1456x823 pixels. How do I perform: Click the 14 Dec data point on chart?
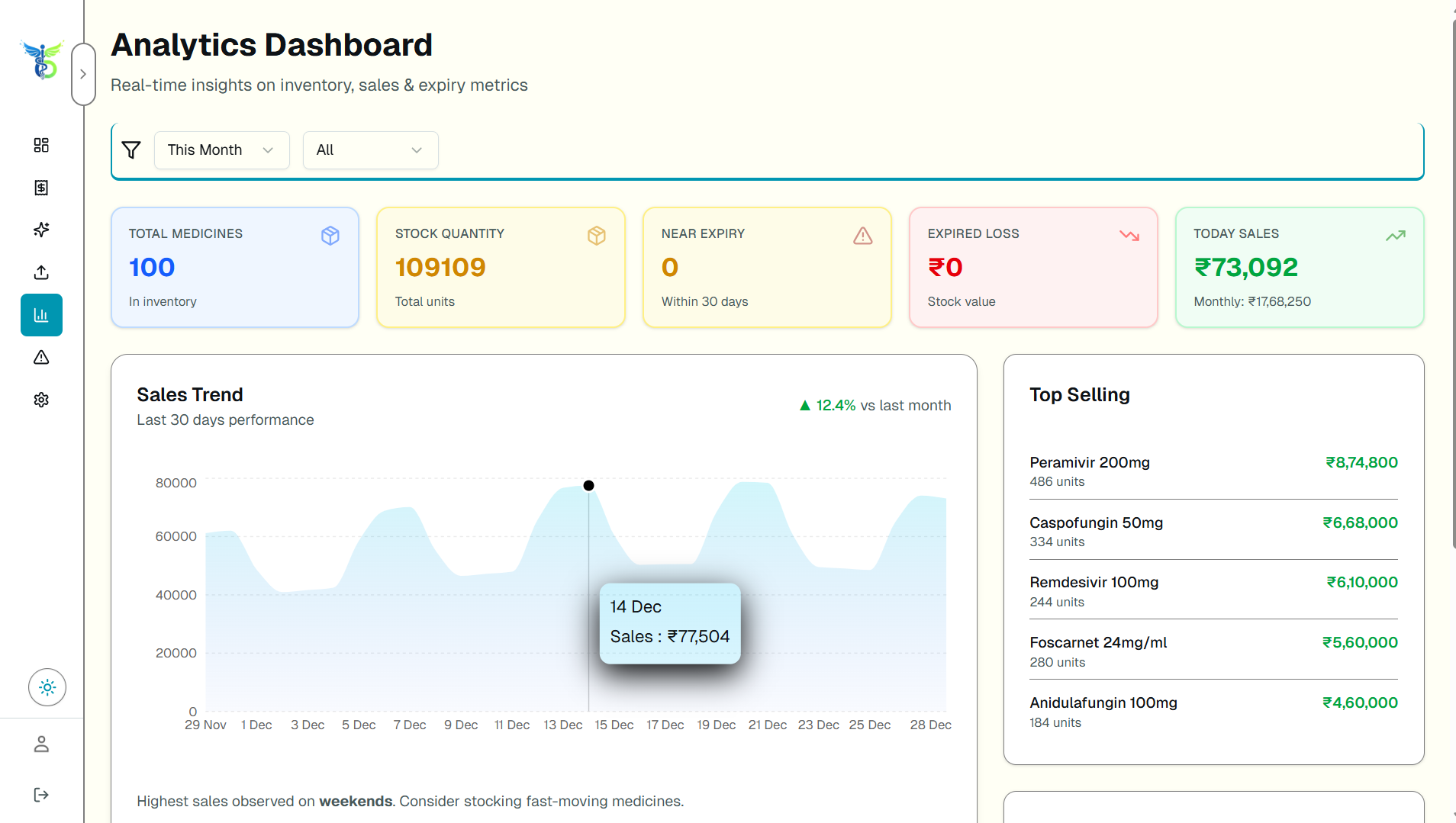point(588,486)
